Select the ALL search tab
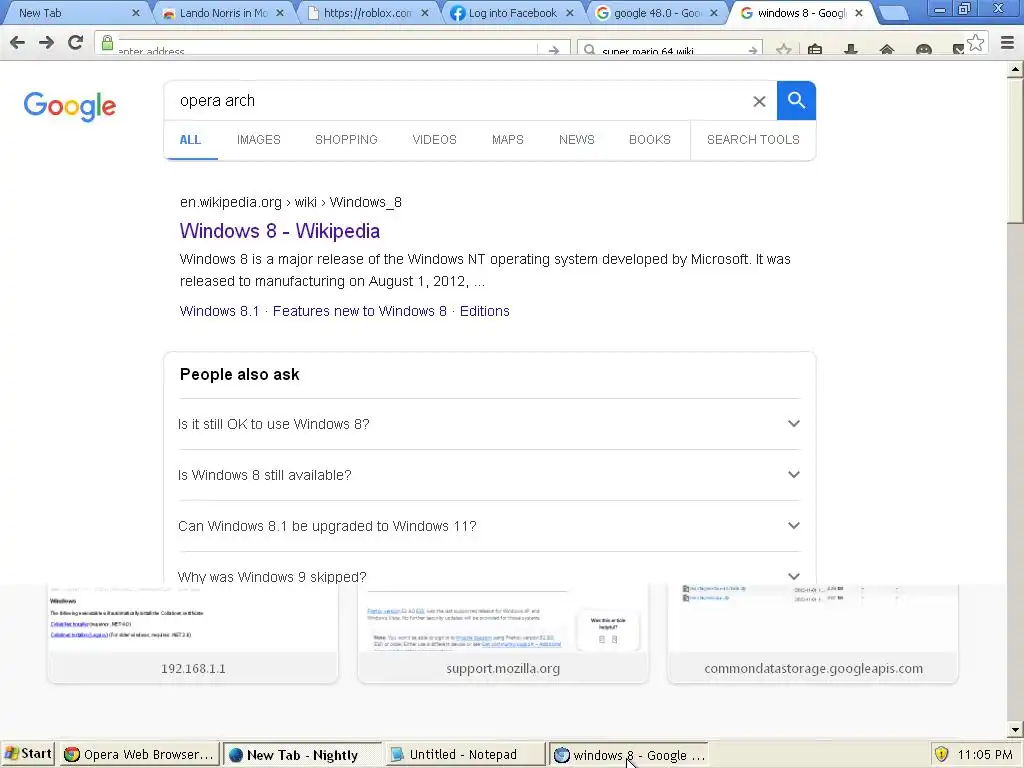The image size is (1024, 768). pos(190,140)
